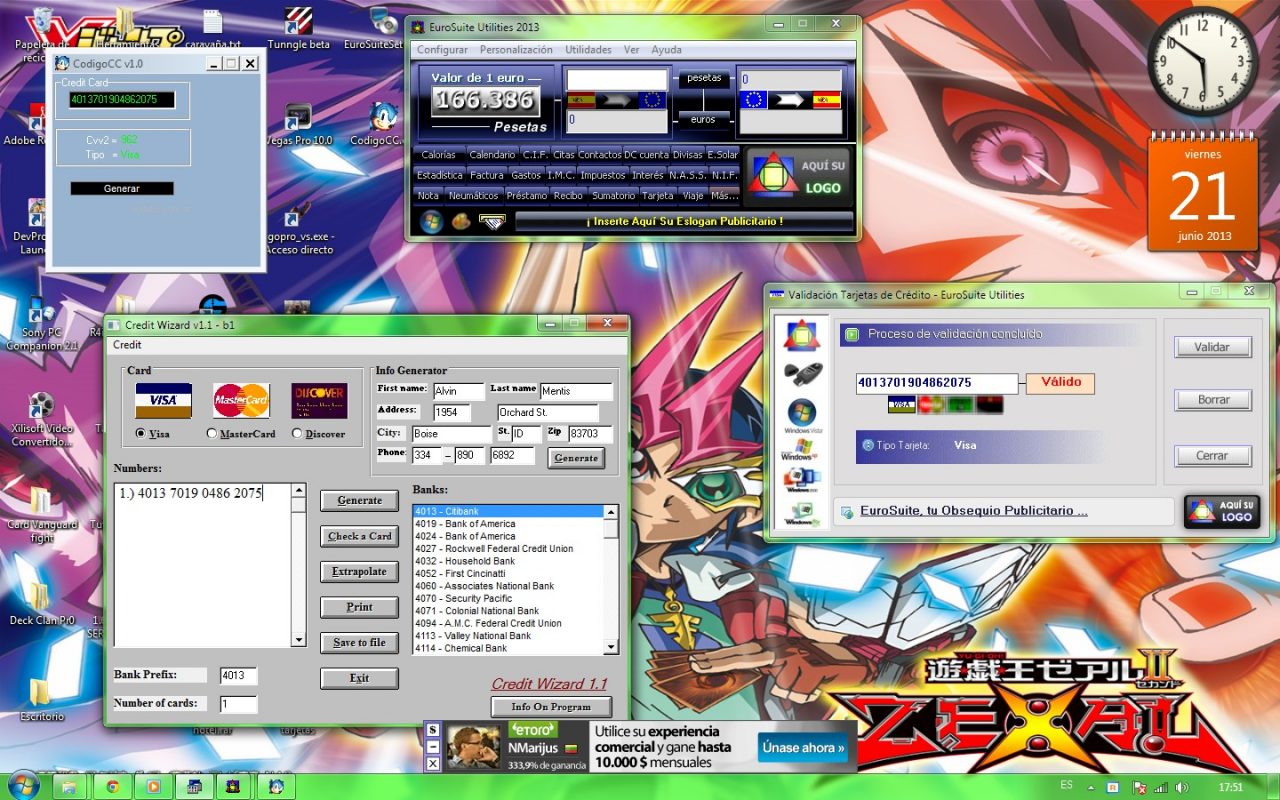This screenshot has width=1280, height=800.
Task: Open the Tunngle beta desktop shortcut
Action: [x=298, y=24]
